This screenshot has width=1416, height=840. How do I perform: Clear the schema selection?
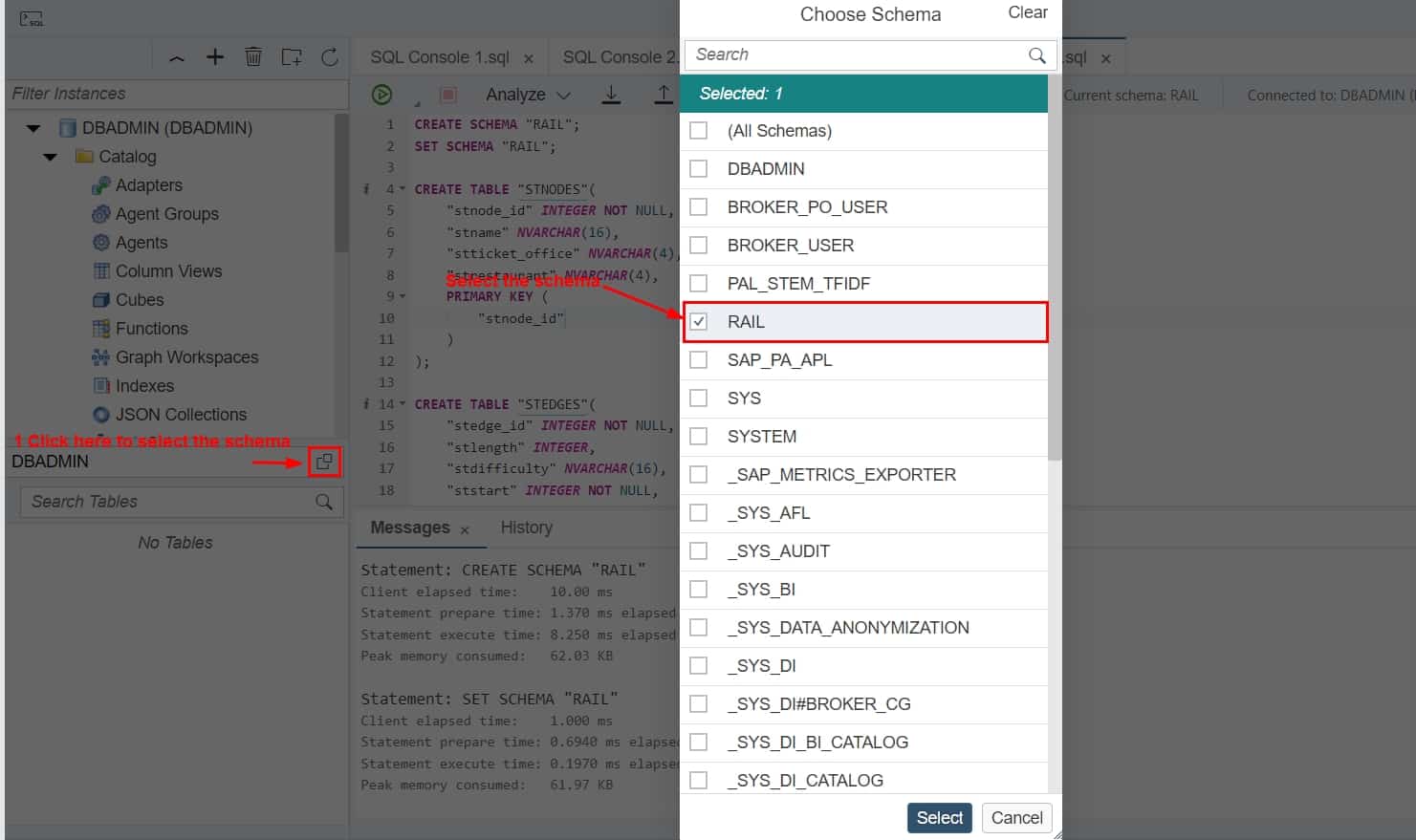(x=1026, y=12)
